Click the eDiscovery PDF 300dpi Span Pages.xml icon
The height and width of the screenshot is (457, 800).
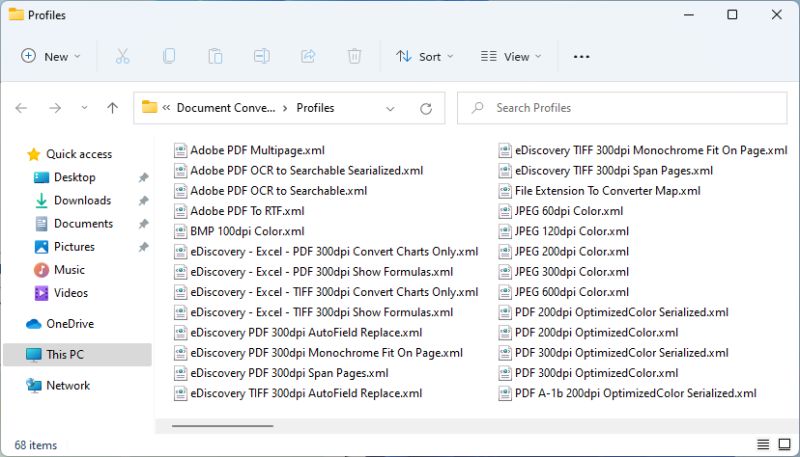pos(180,373)
